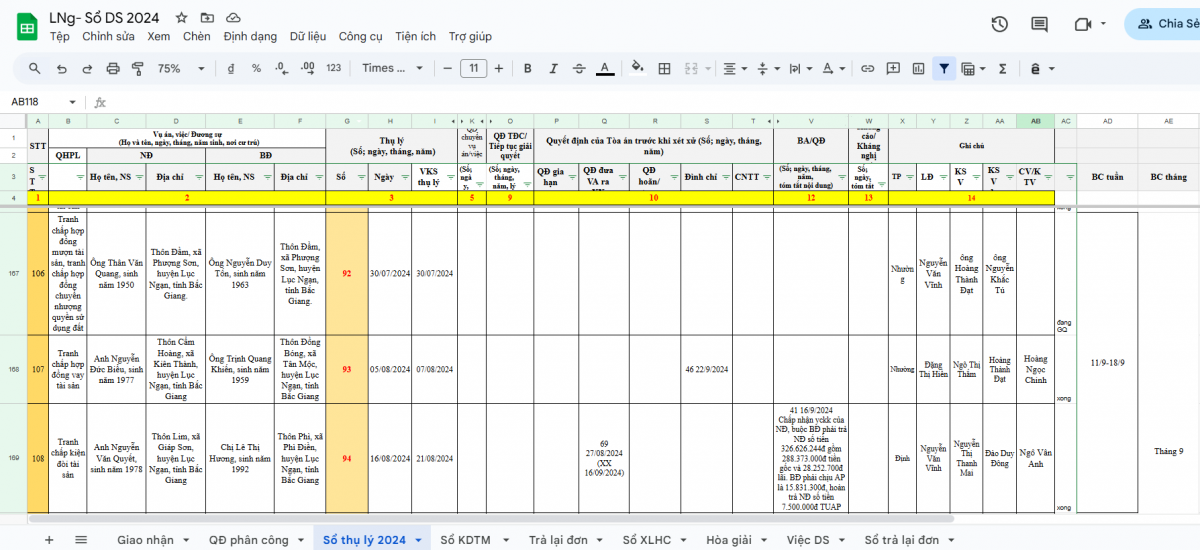
Task: Toggle the active filter button
Action: (x=944, y=68)
